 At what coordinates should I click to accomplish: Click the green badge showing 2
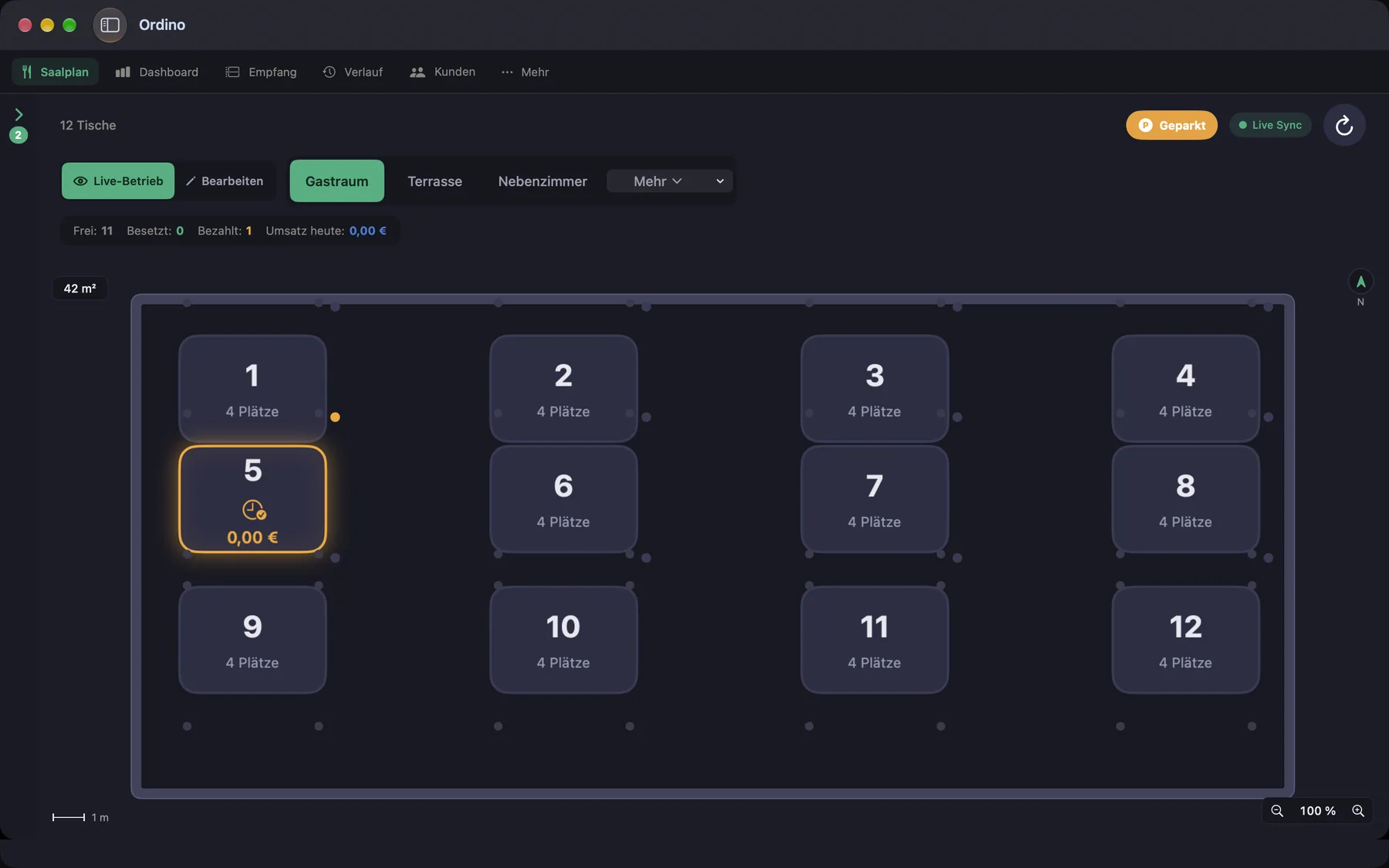pos(19,135)
